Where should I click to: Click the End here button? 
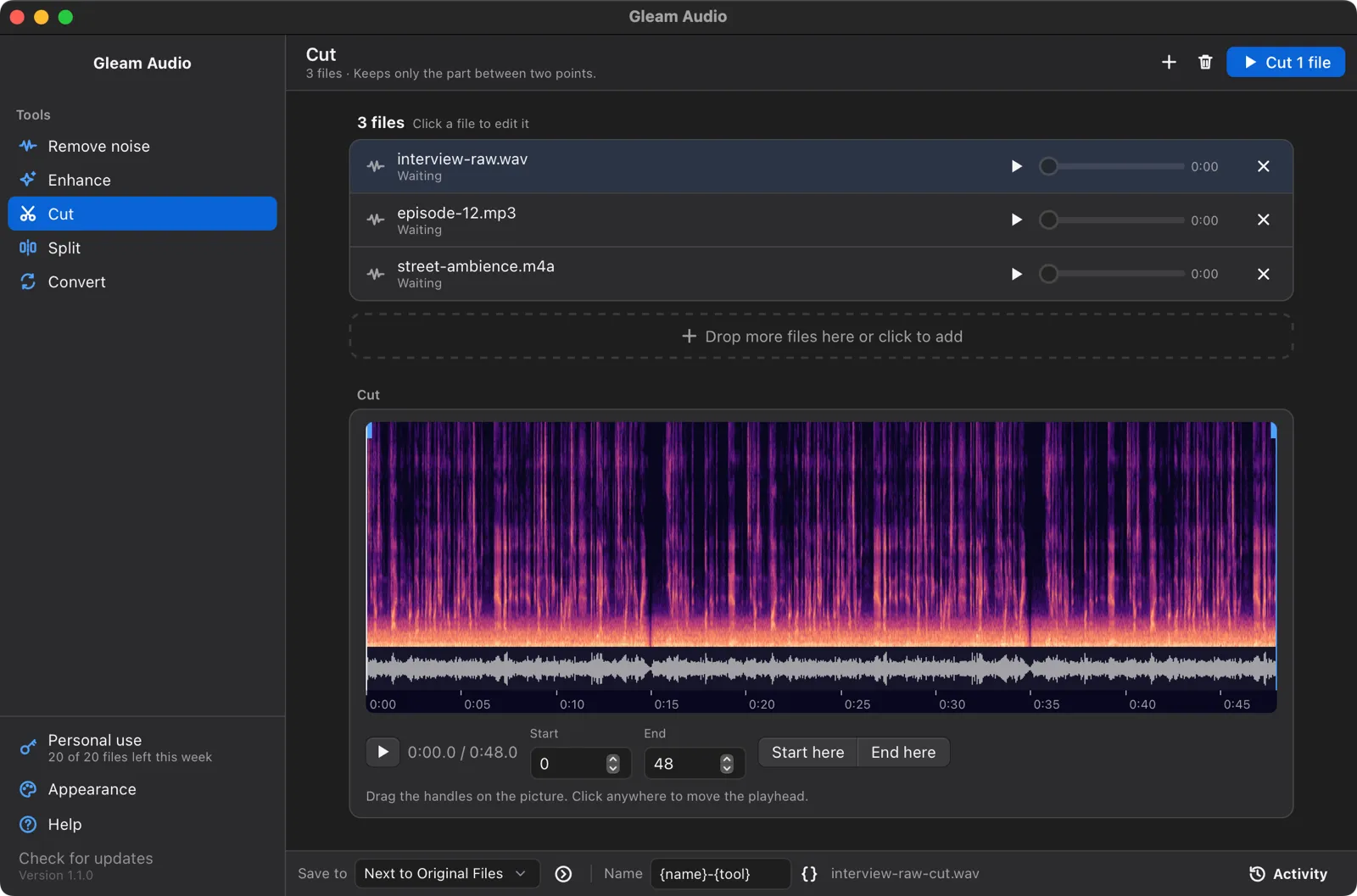[903, 752]
